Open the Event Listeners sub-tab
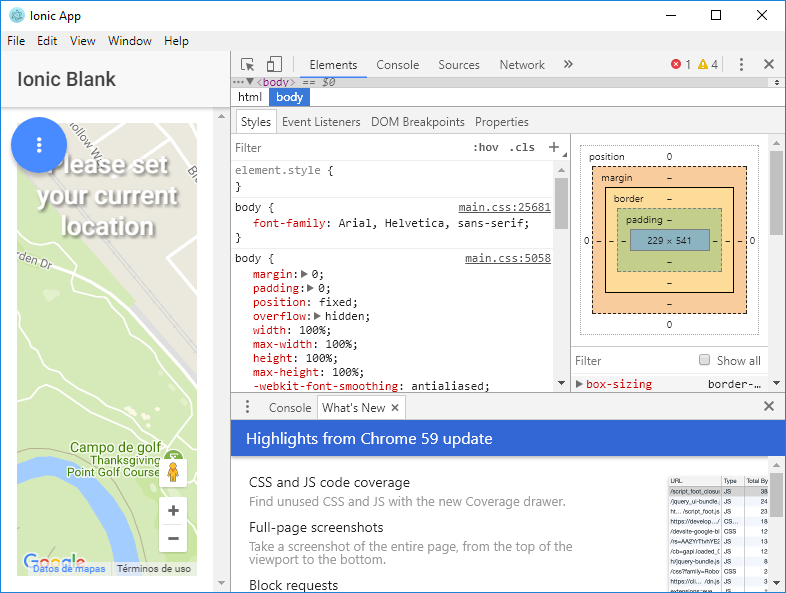This screenshot has width=786, height=593. point(321,122)
